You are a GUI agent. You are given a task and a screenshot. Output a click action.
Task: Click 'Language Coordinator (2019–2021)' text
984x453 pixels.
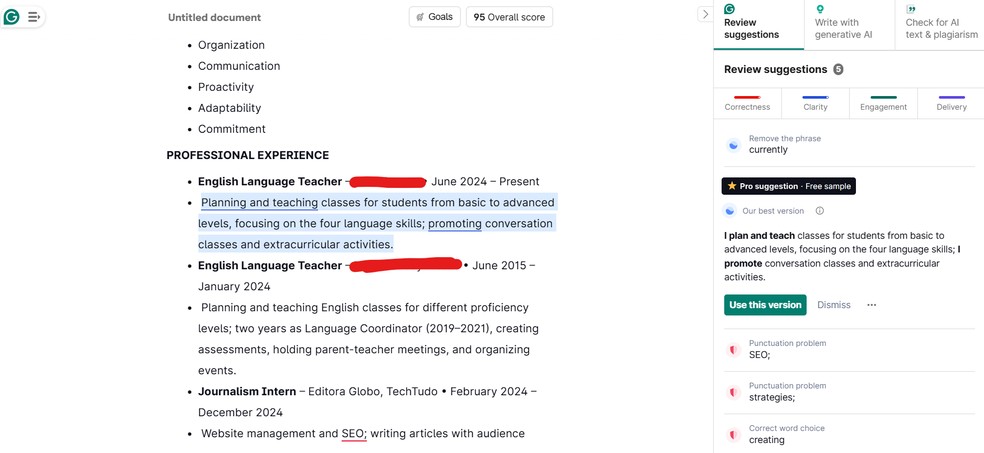pos(398,329)
